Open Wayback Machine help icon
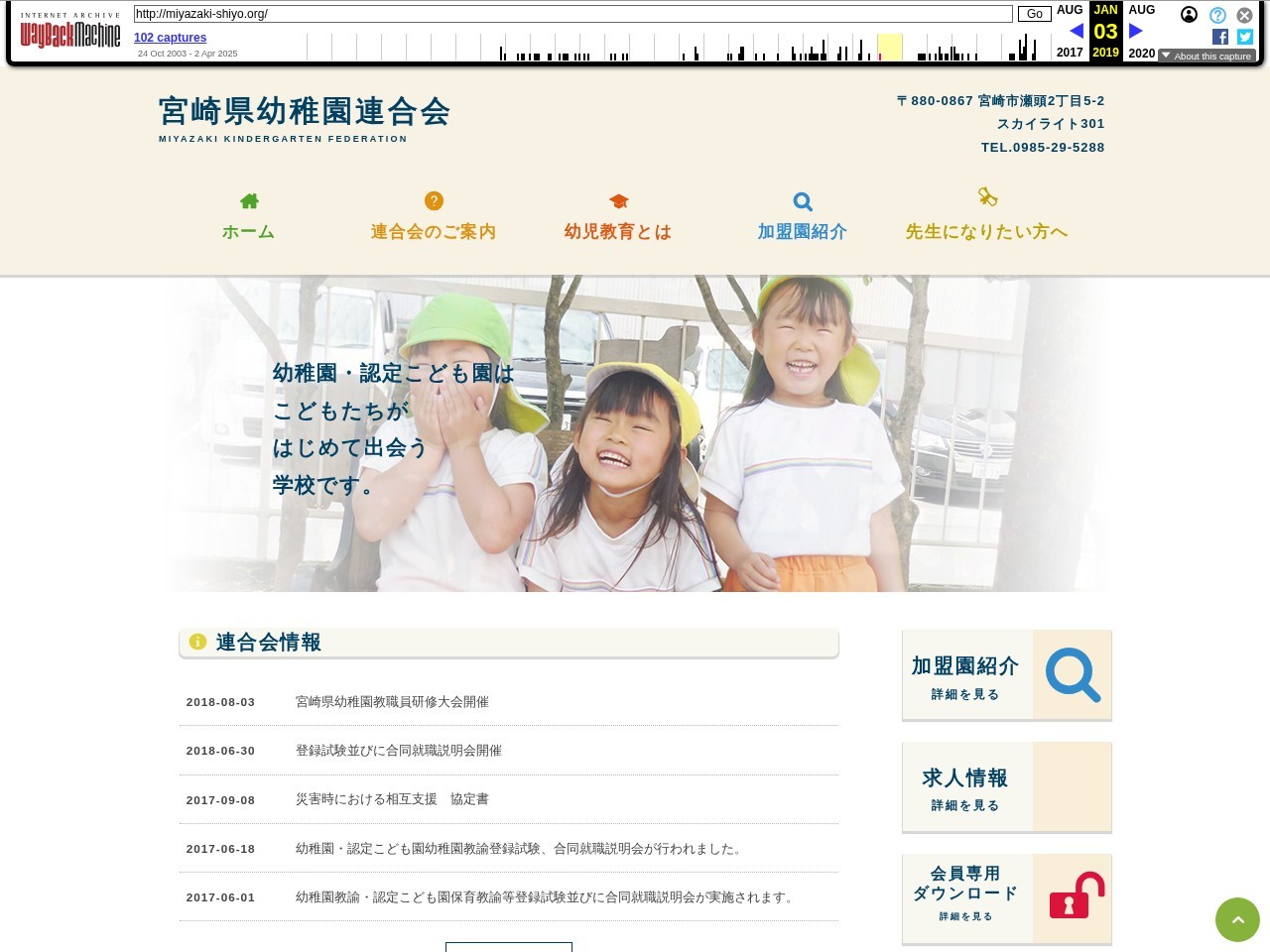This screenshot has height=952, width=1270. click(x=1217, y=15)
